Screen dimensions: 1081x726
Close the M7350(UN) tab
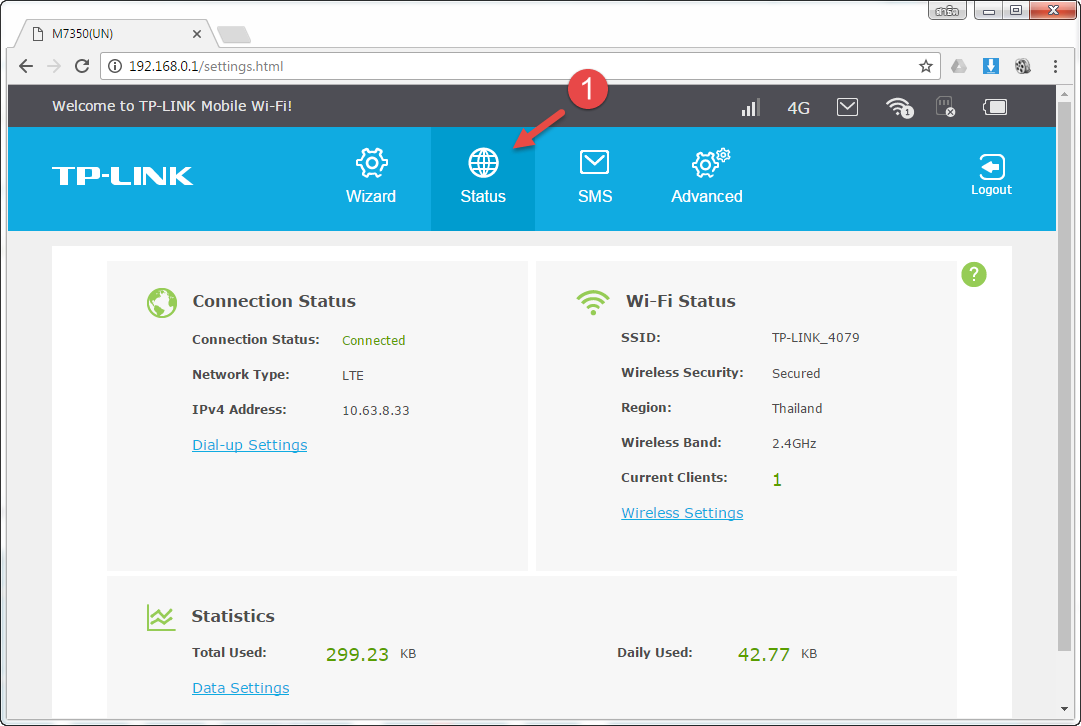(196, 34)
